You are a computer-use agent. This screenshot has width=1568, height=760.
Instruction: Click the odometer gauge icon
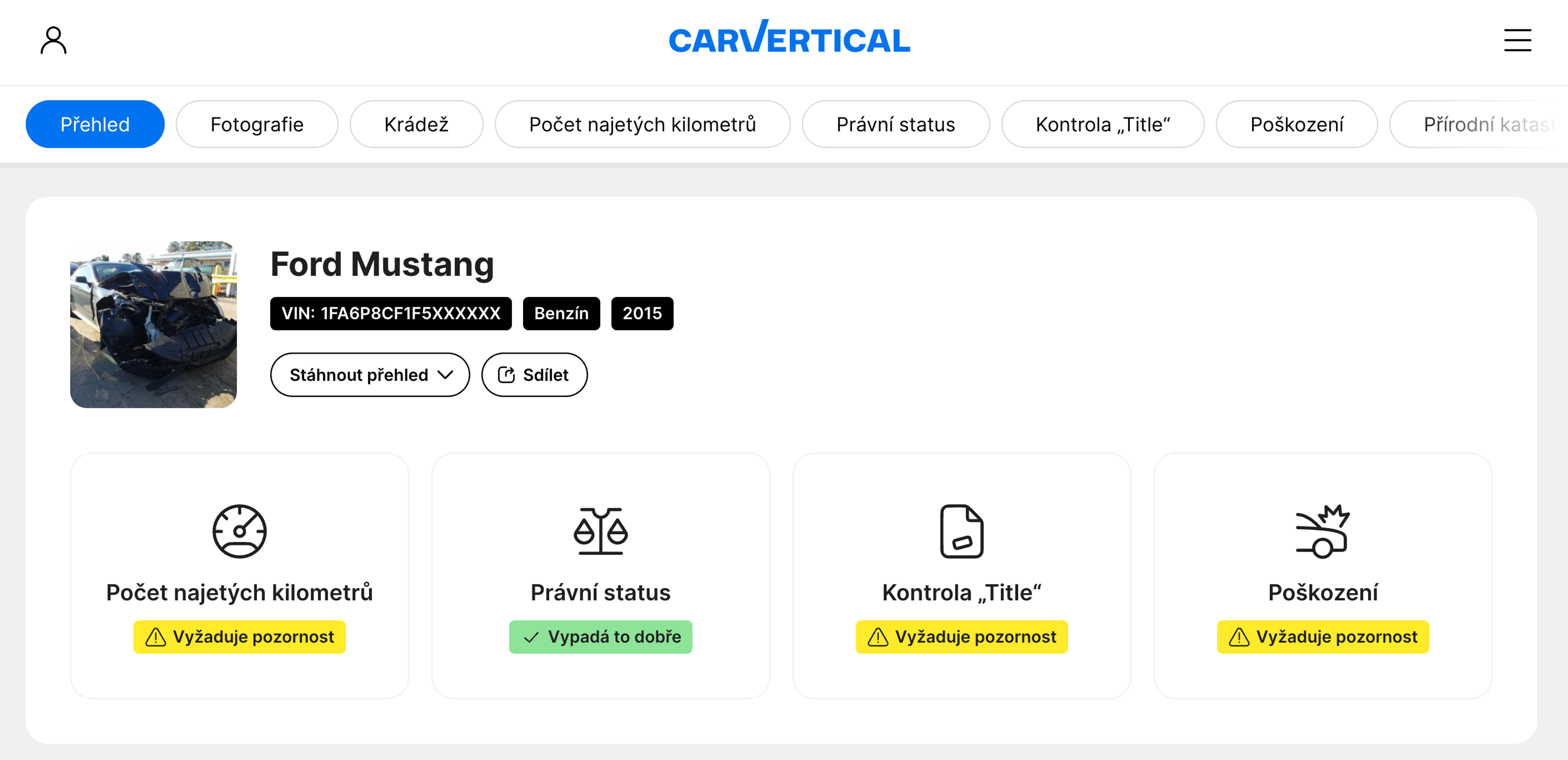(x=239, y=531)
